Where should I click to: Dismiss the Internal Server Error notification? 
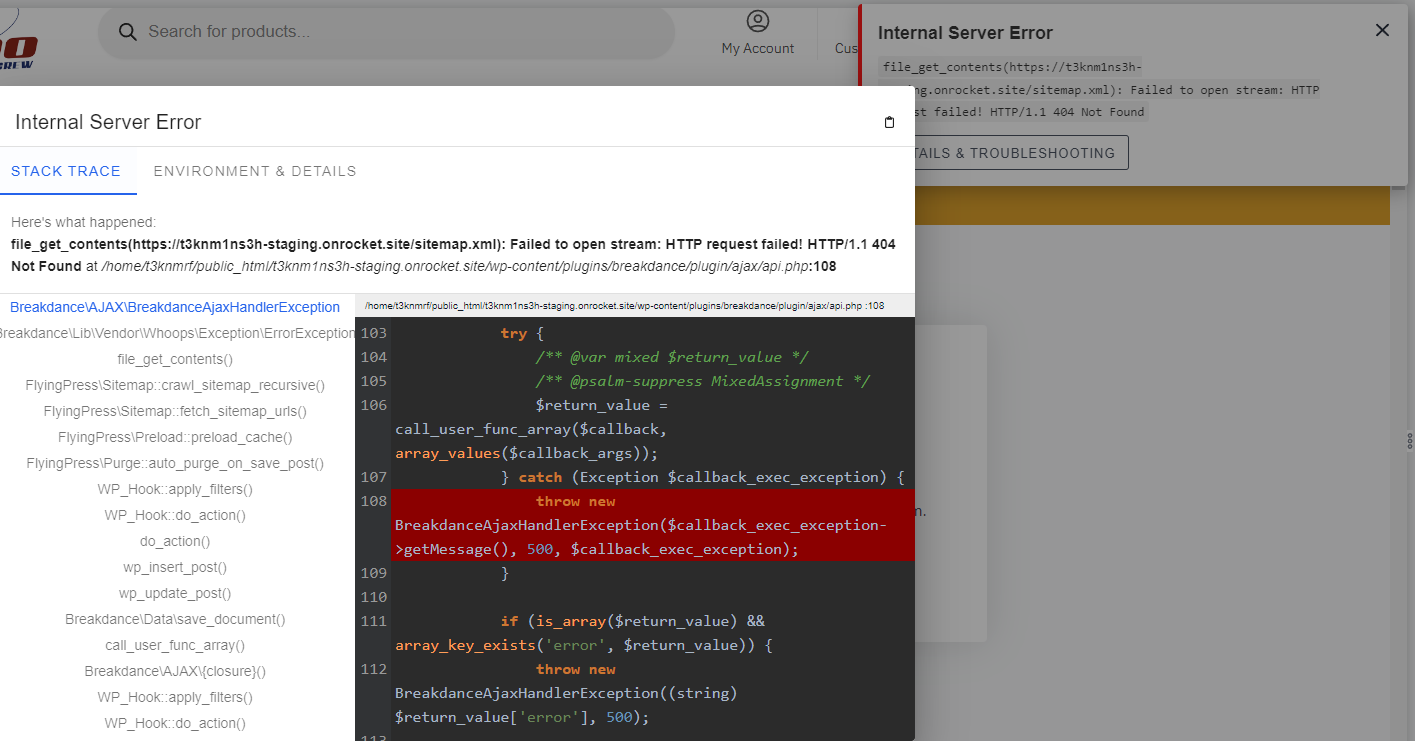(1382, 30)
